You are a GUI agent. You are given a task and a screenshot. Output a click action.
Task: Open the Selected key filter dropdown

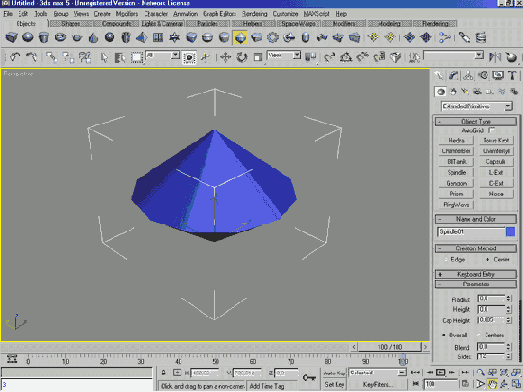(x=377, y=373)
